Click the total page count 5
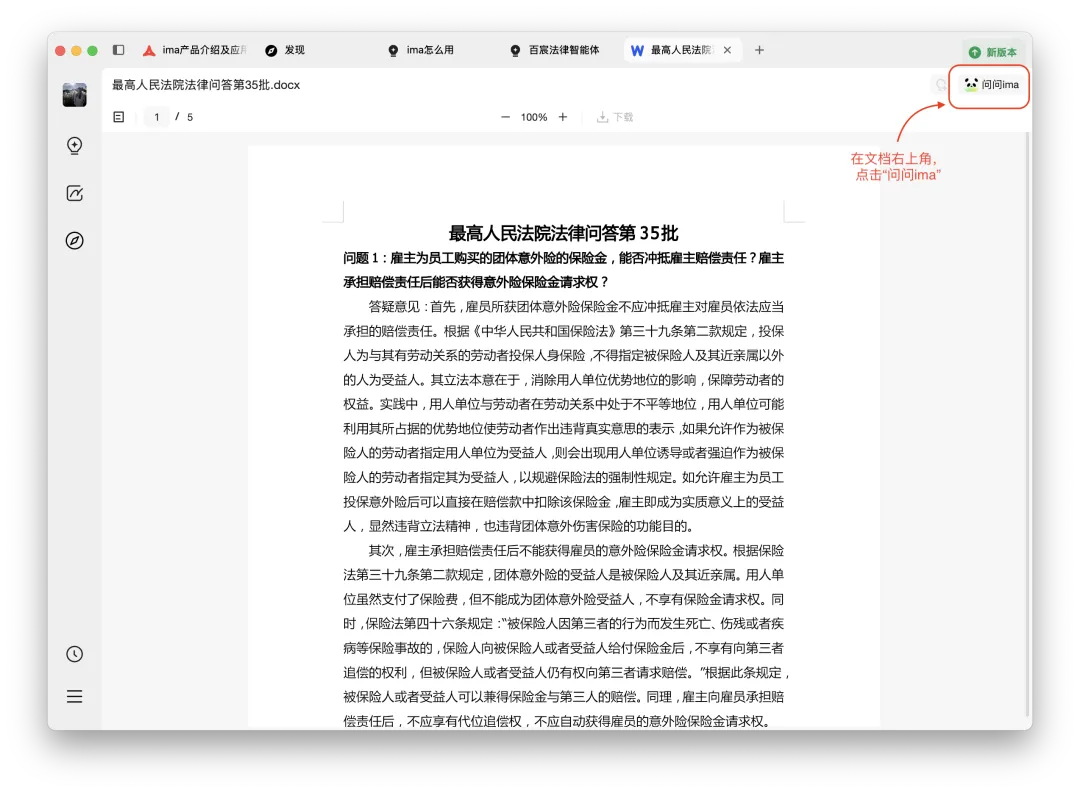Viewport: 1080px width, 793px height. (x=190, y=117)
